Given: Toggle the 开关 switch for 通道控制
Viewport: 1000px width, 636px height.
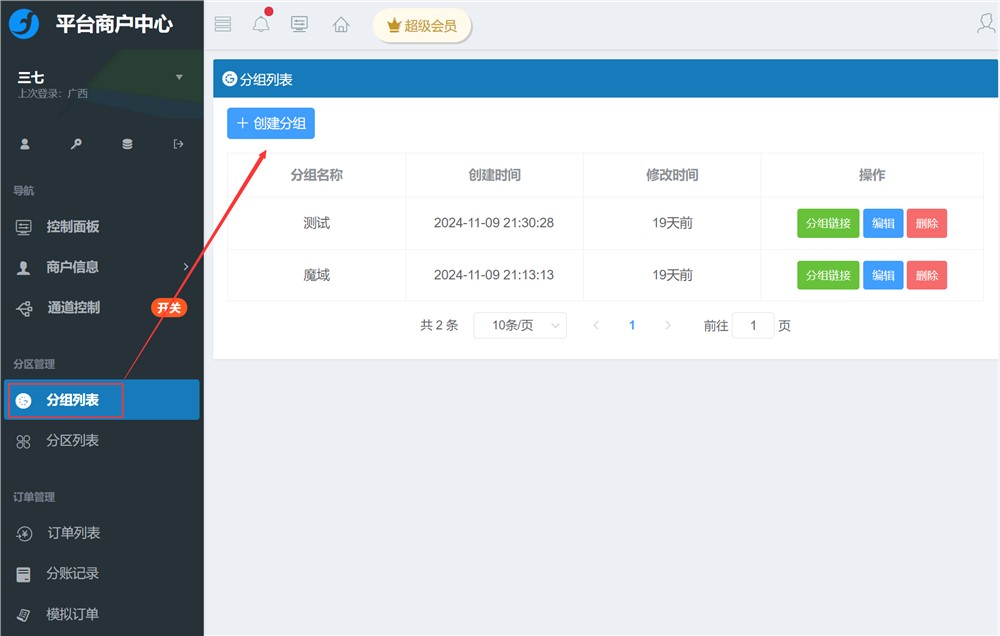Looking at the screenshot, I should [x=169, y=308].
